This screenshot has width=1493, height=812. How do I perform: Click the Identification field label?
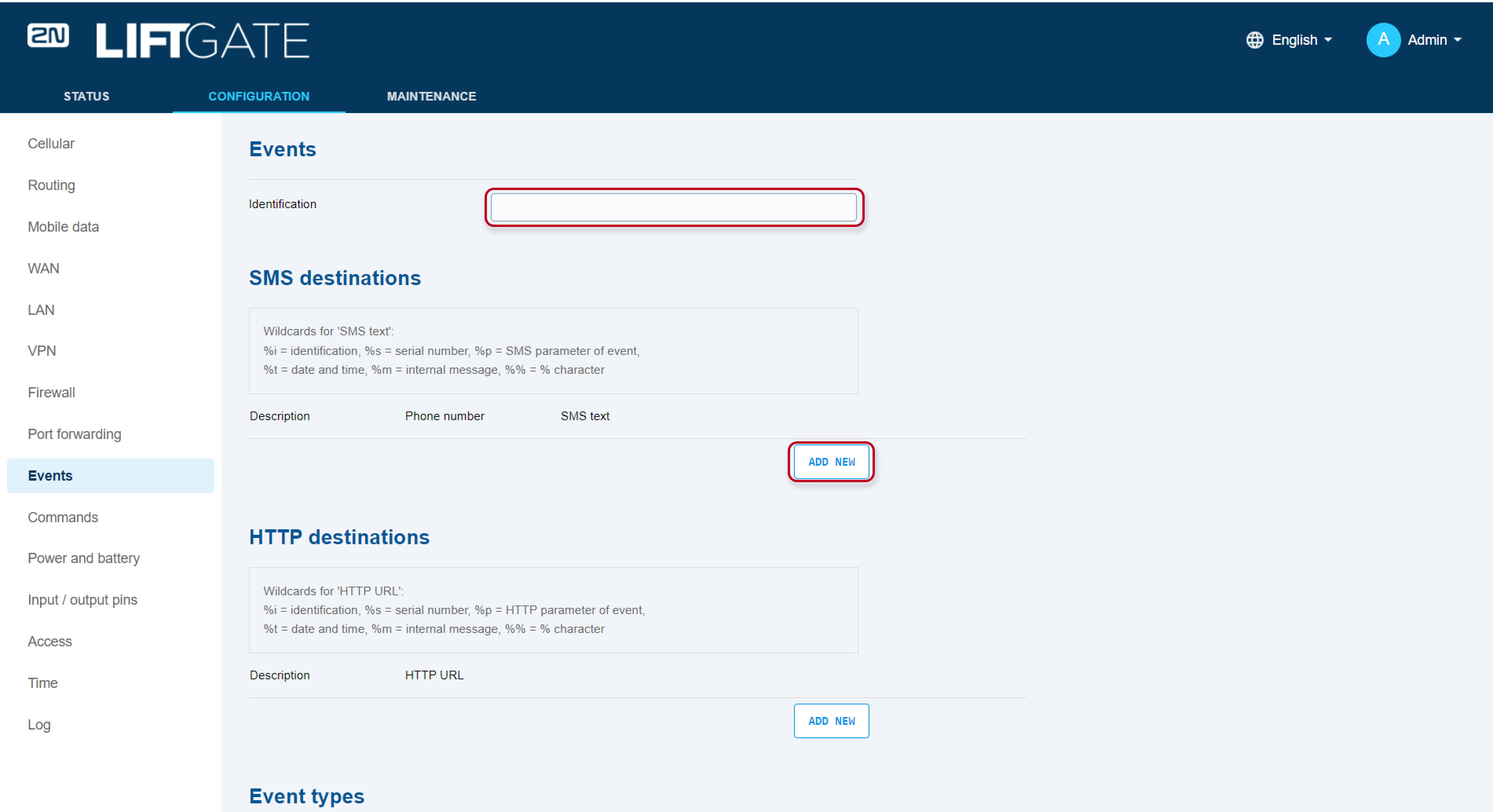tap(282, 204)
